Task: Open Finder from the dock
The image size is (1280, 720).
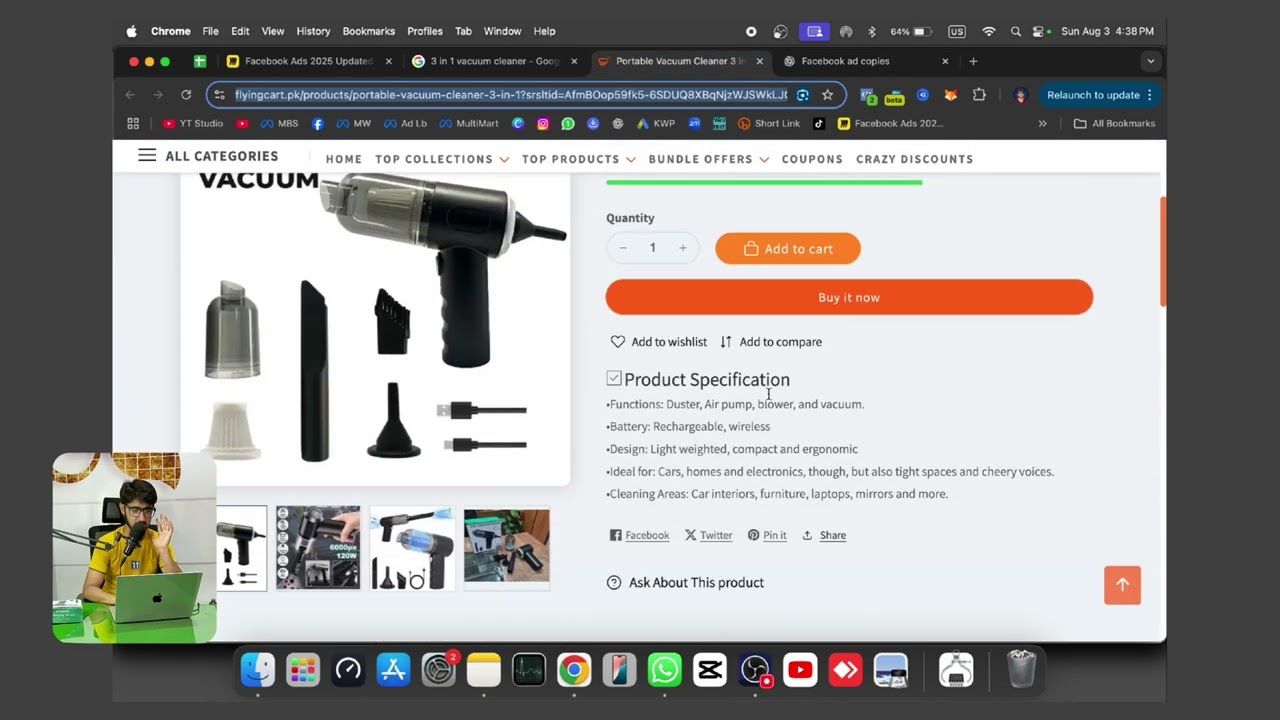Action: tap(258, 670)
